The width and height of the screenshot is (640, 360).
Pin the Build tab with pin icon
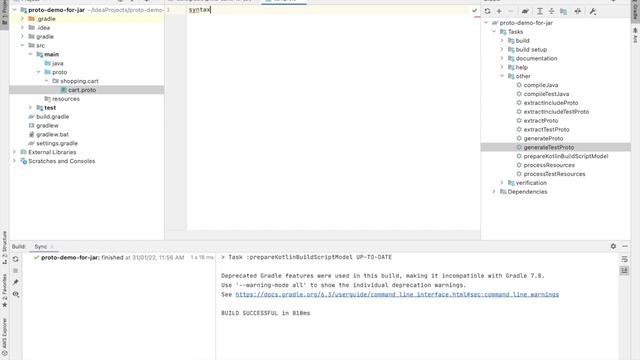coord(16,282)
